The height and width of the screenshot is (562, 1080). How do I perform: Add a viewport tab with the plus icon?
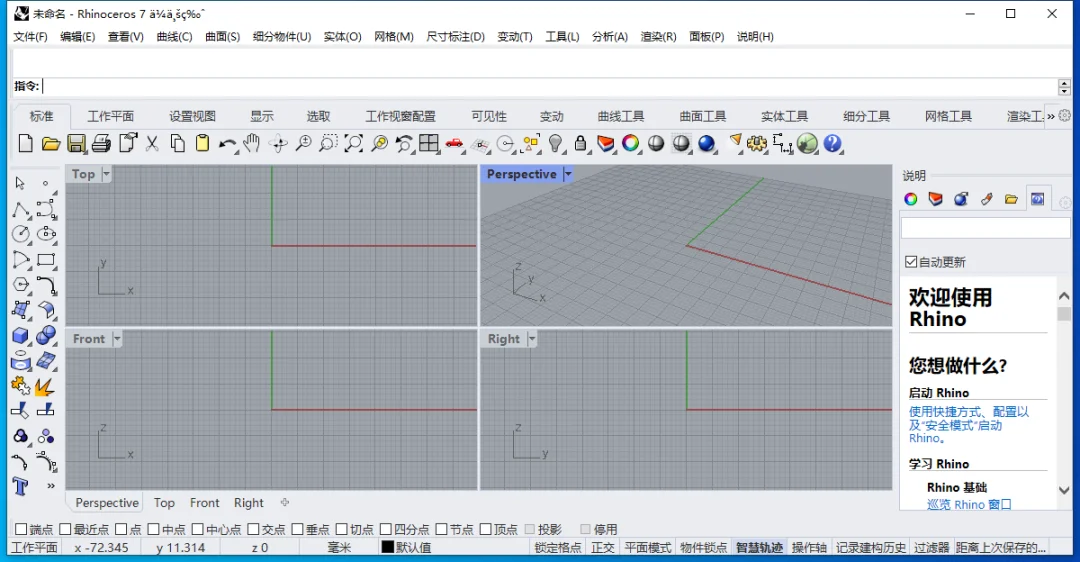(x=284, y=502)
